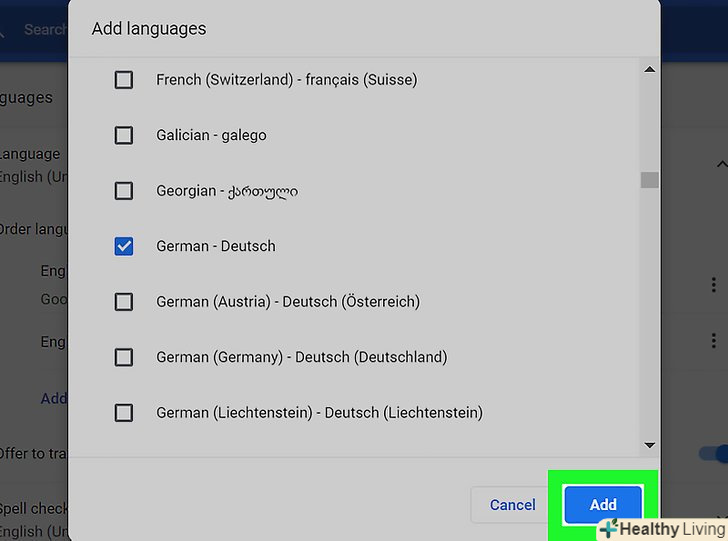Select the Galician language checkbox

[124, 135]
